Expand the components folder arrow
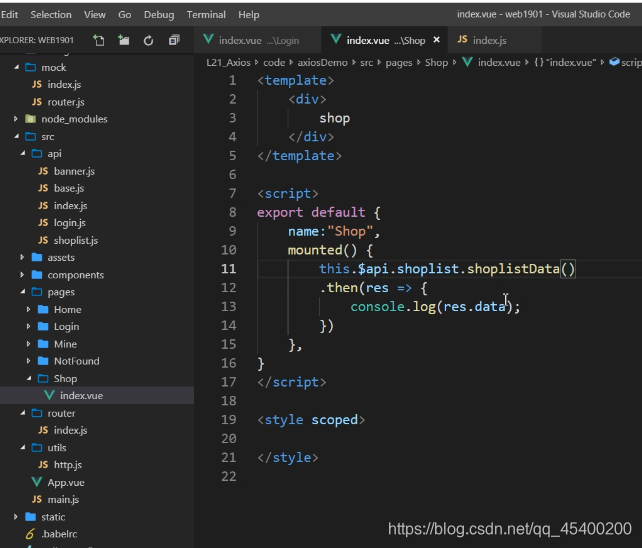 (x=22, y=274)
